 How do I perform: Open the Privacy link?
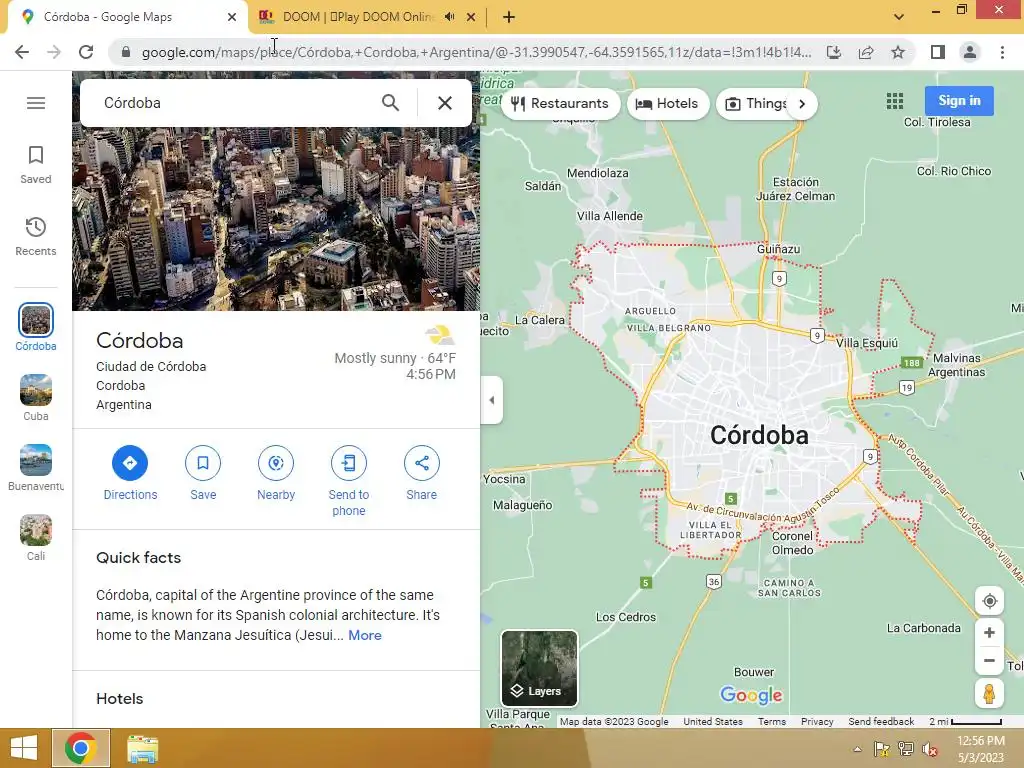(817, 722)
